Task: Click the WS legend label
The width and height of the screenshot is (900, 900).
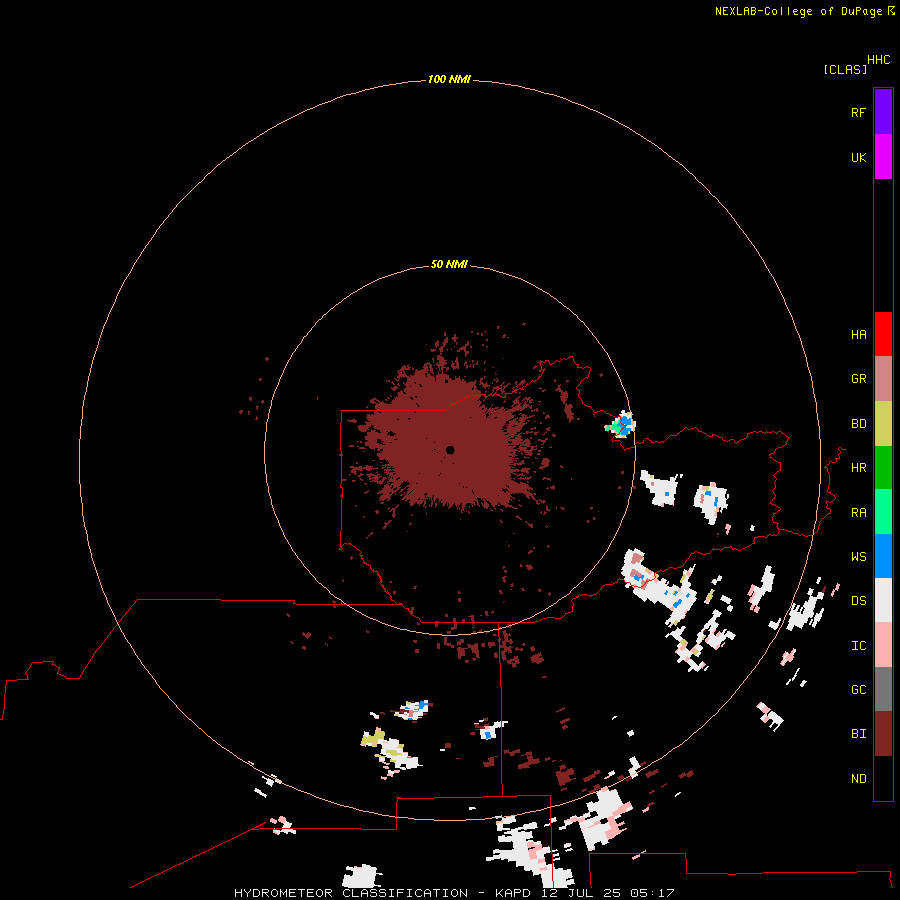Action: pos(858,557)
